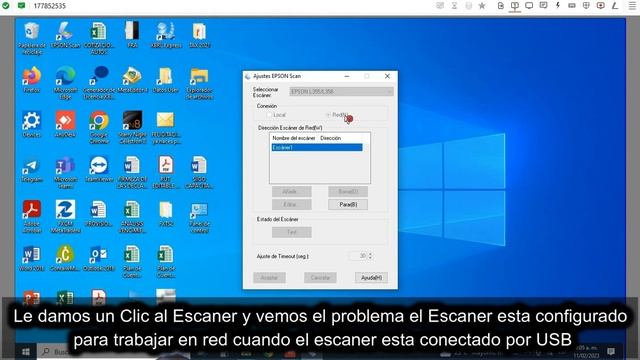Select the AnyDesk desktop shortcut
The height and width of the screenshot is (360, 640).
click(65, 124)
